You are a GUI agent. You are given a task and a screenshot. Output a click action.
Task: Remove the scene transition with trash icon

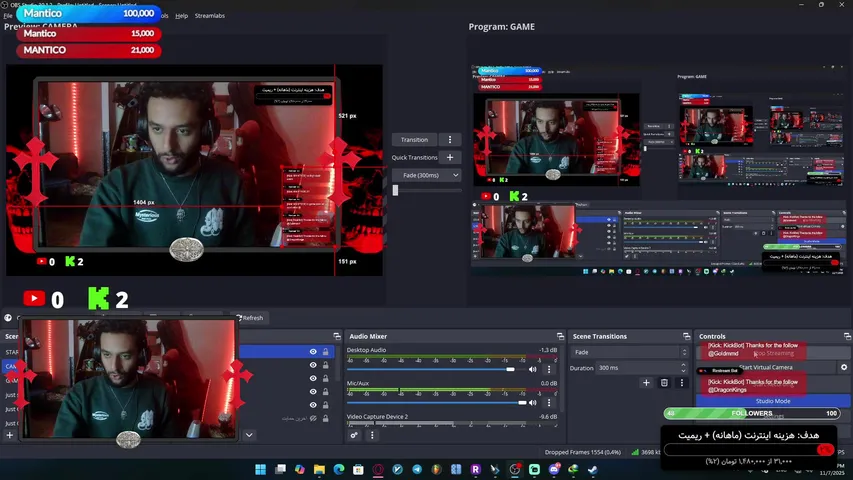pyautogui.click(x=664, y=383)
